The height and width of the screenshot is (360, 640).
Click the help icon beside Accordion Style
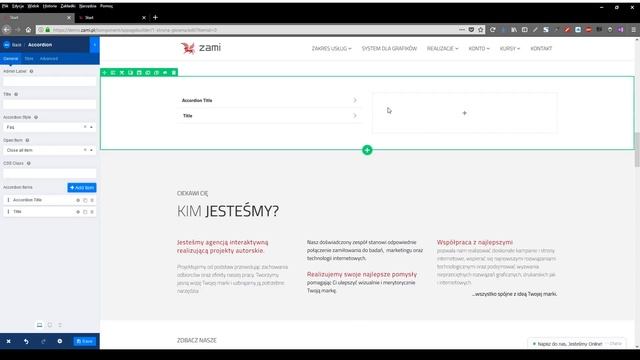pos(36,118)
